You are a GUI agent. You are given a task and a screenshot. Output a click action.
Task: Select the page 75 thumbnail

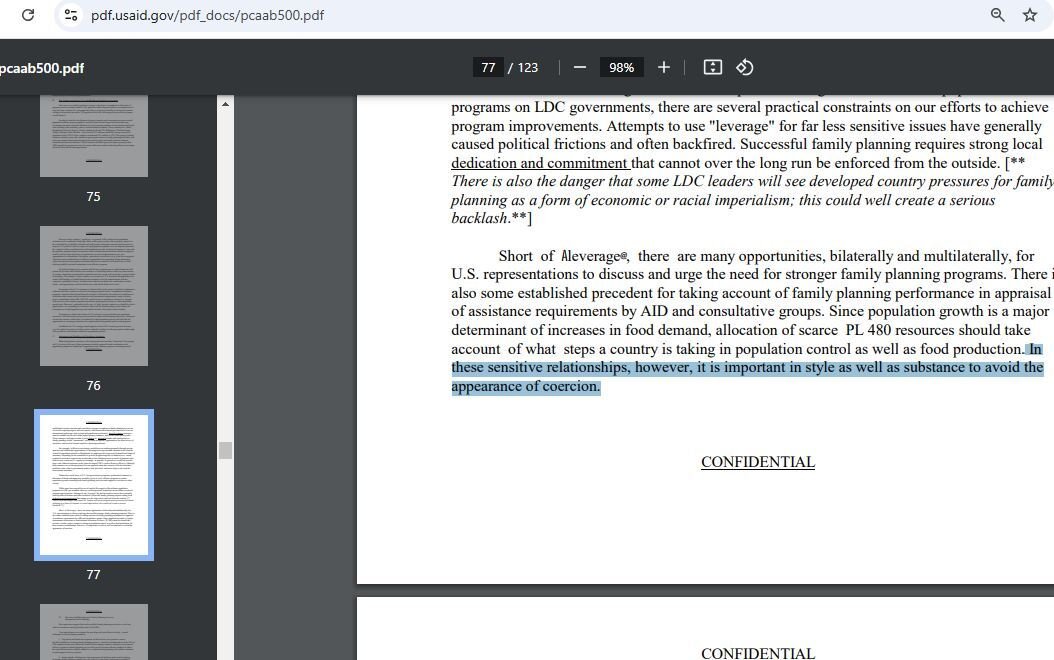[94, 136]
